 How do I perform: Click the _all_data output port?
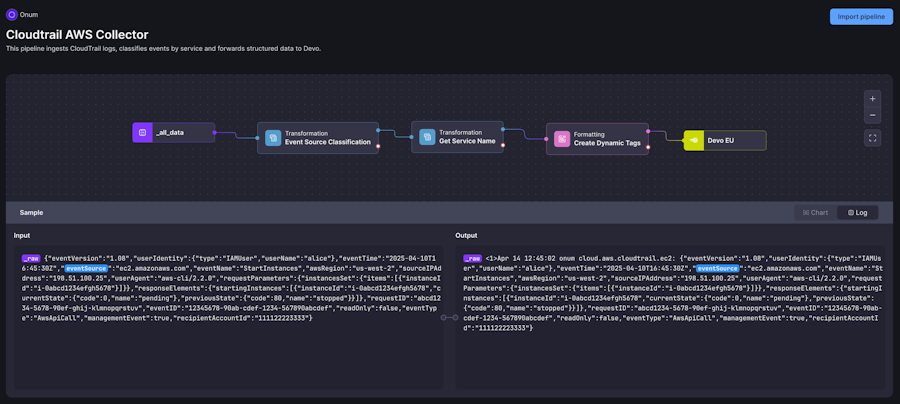pyautogui.click(x=215, y=133)
